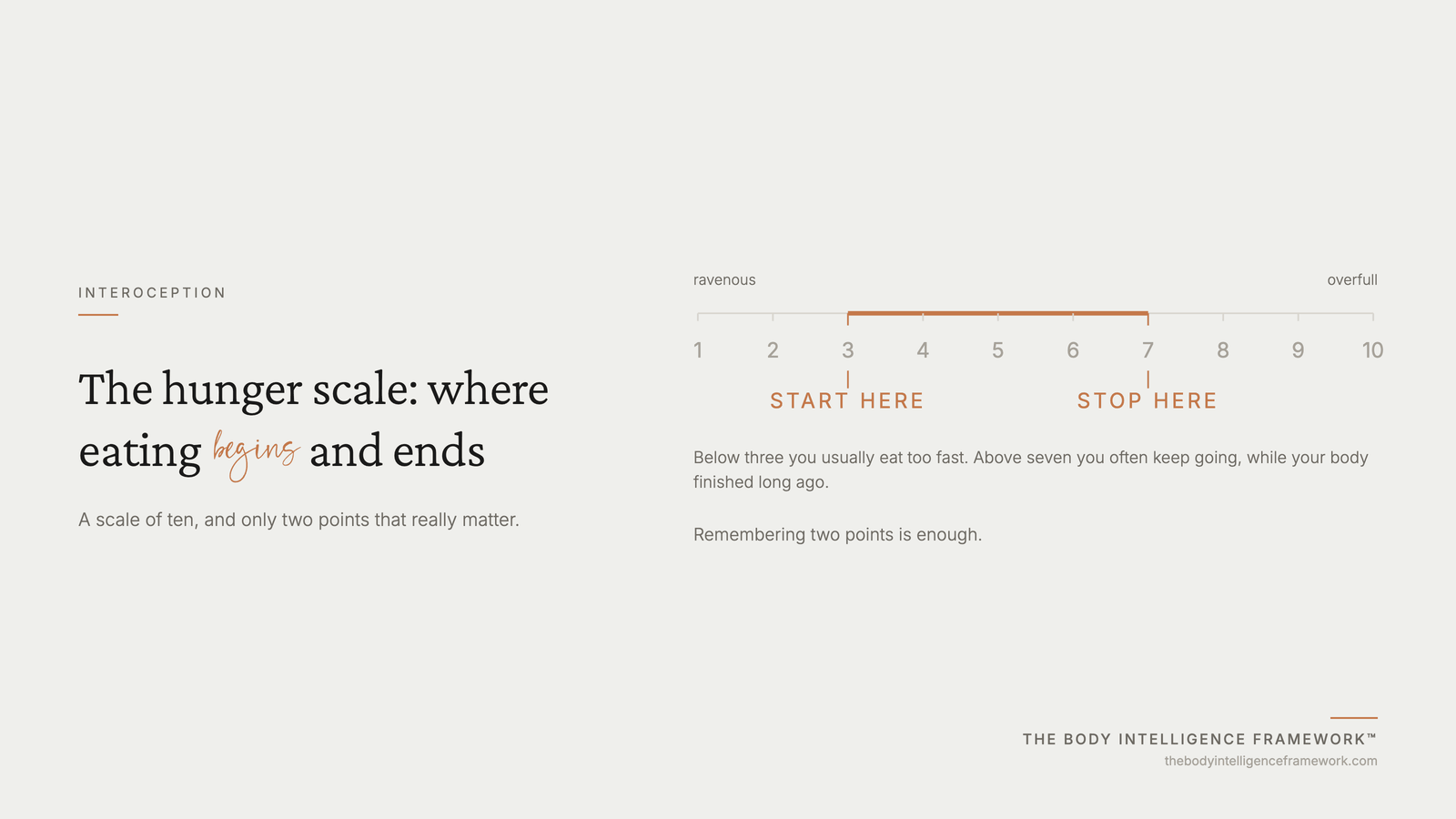Click the headline 'The hunger scale: where'
This screenshot has height=819, width=1456.
314,389
